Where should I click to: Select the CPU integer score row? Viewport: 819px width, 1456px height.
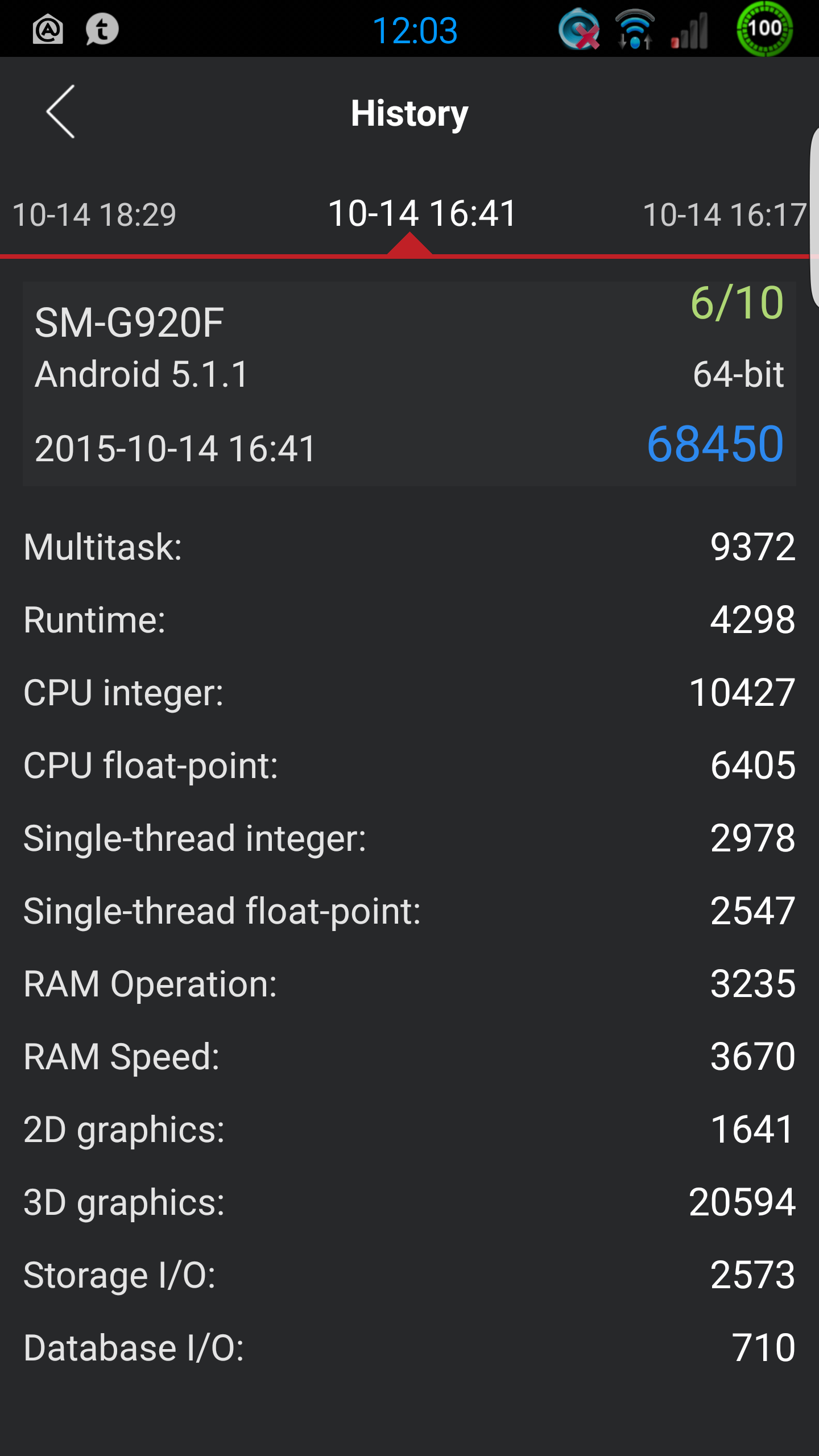[x=409, y=692]
